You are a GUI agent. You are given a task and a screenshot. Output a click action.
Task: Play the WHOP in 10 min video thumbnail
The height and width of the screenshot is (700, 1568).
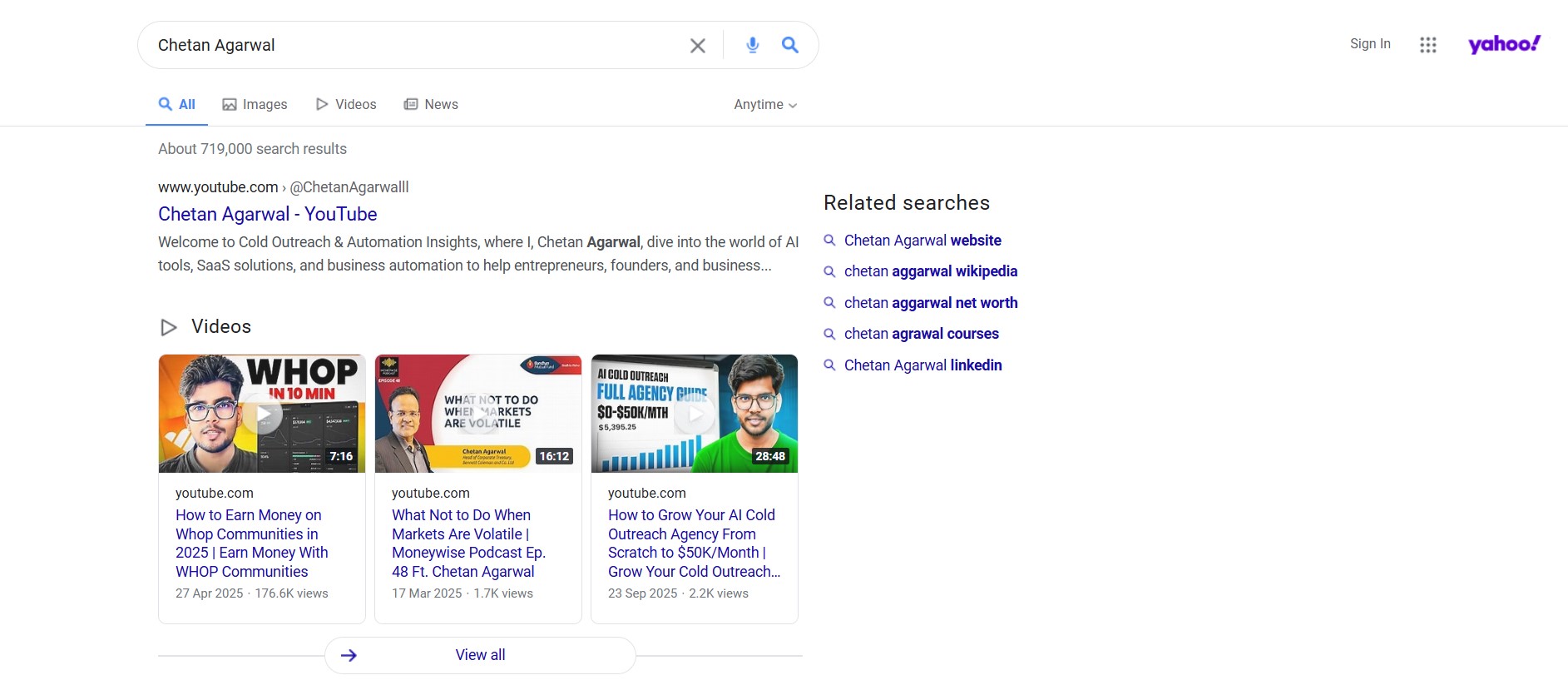(x=262, y=414)
